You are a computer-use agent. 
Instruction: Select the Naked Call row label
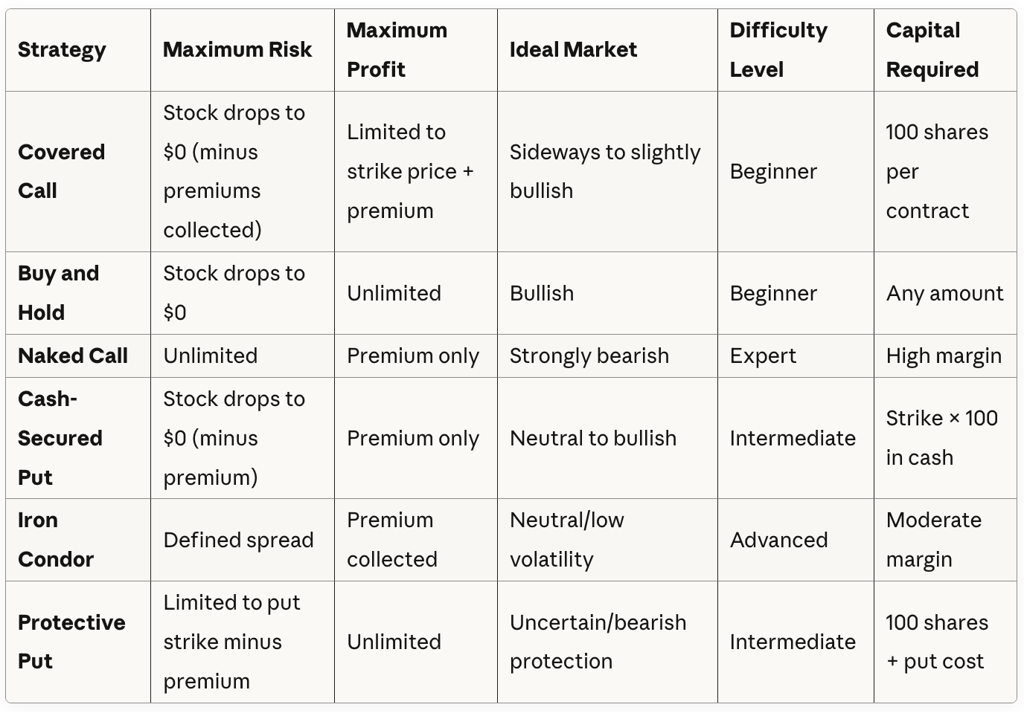73,356
